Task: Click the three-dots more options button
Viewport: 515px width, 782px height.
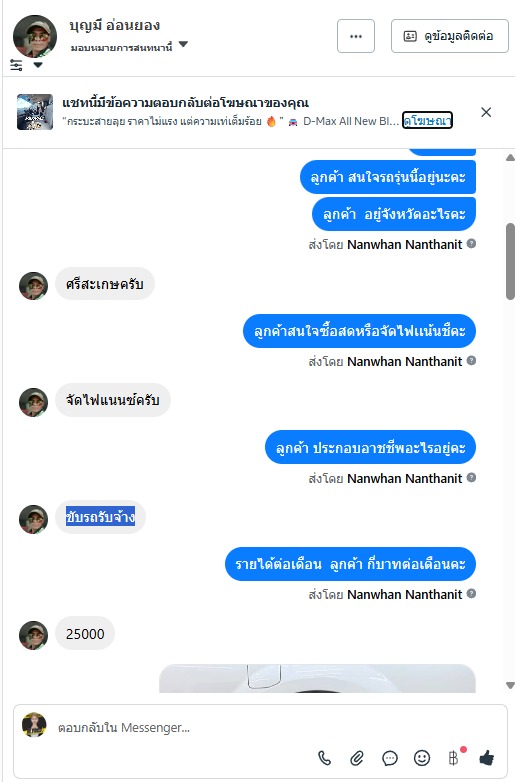Action: 355,36
